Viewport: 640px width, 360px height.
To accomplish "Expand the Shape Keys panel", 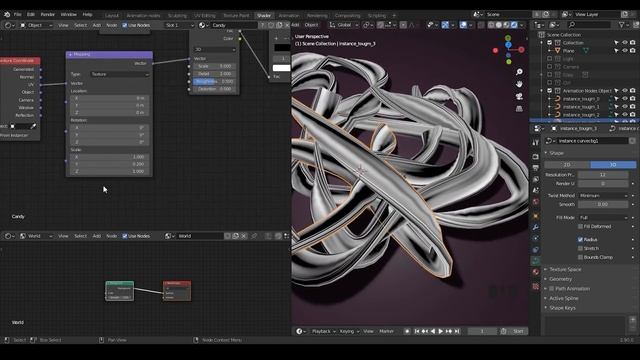I will (562, 308).
